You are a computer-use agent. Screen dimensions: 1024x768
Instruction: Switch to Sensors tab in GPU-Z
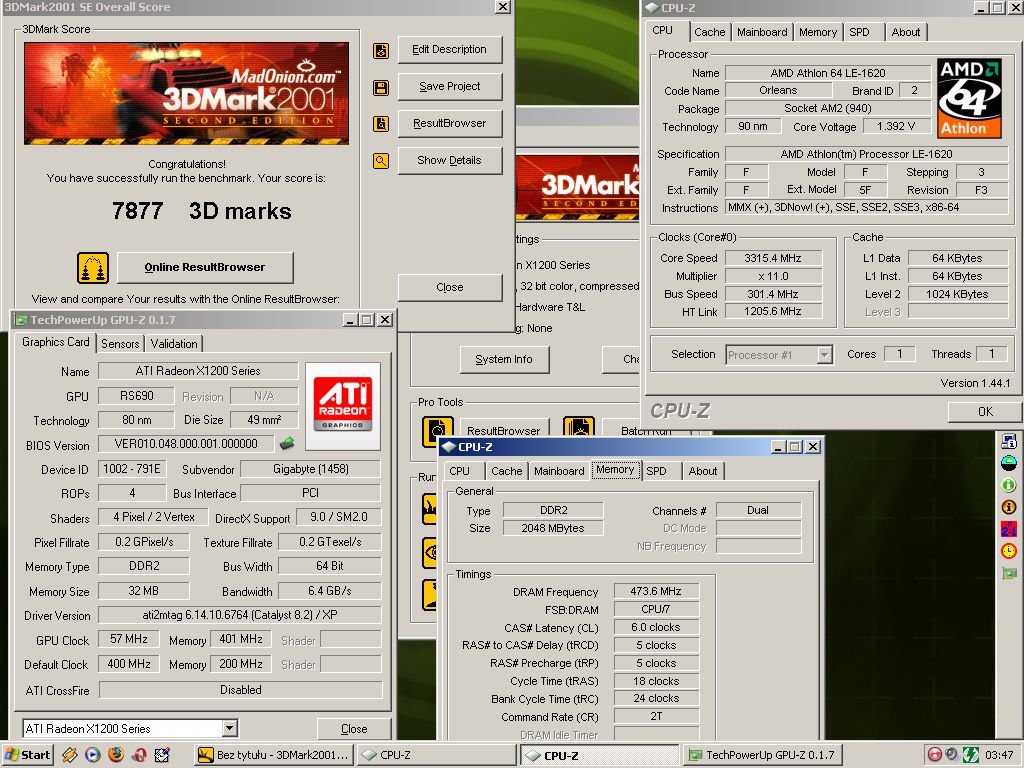[x=120, y=344]
